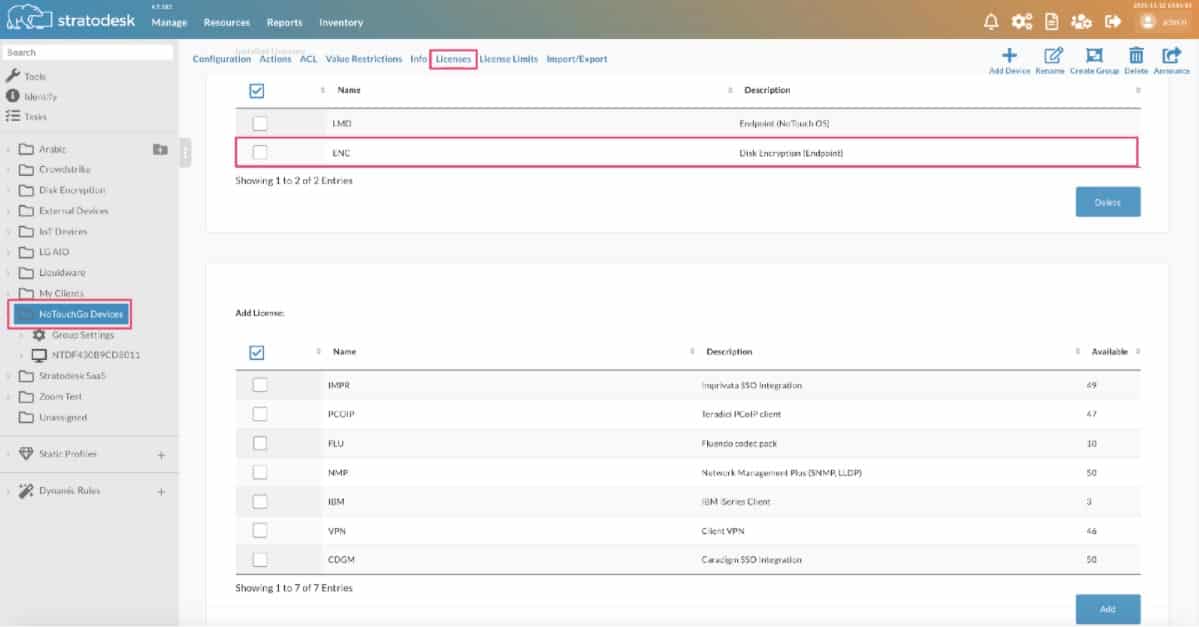Click the sidebar collapse handle
The image size is (1199, 627).
point(185,153)
